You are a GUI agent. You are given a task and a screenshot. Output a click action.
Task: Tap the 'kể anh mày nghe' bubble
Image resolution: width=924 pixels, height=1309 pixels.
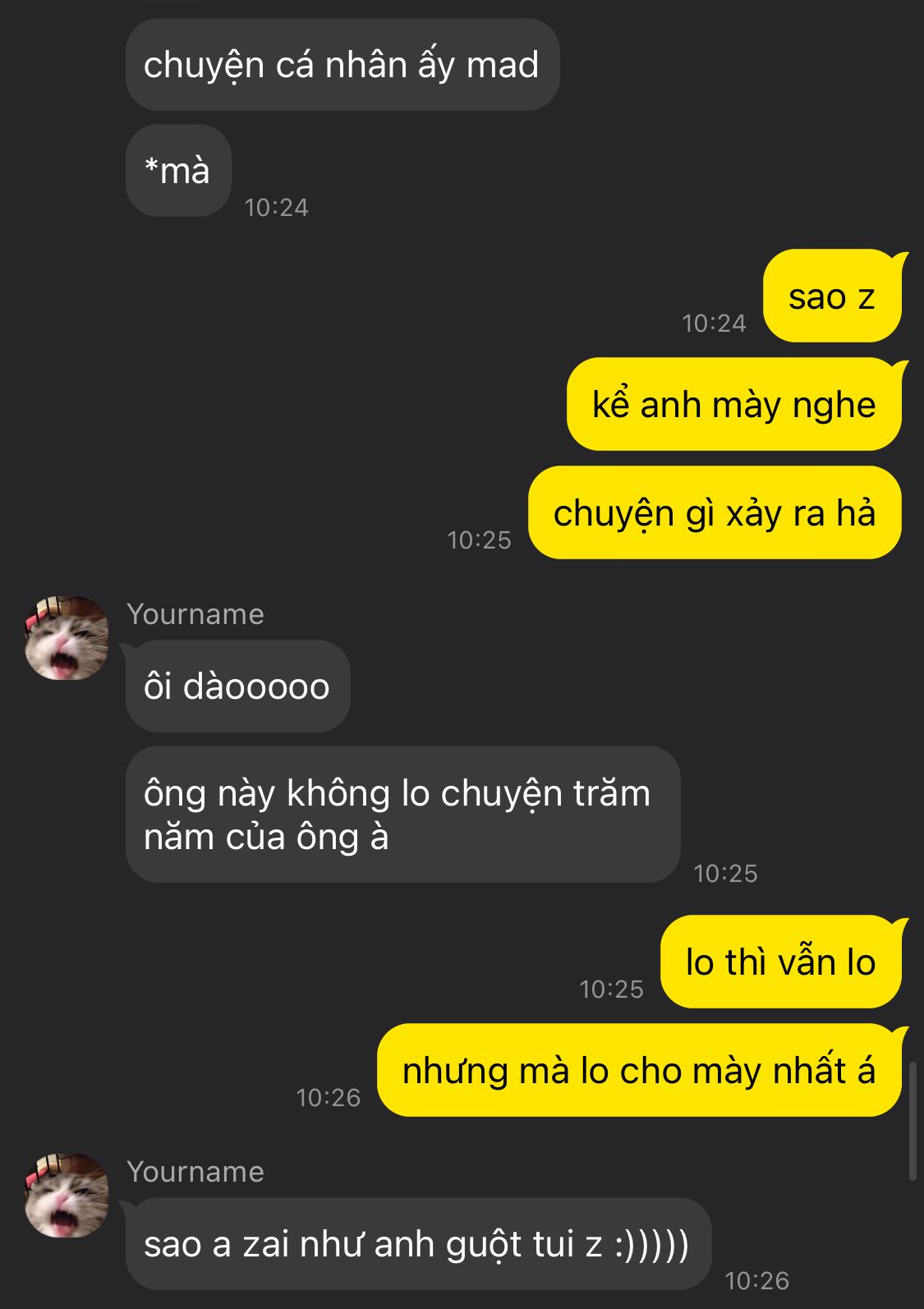tap(734, 405)
